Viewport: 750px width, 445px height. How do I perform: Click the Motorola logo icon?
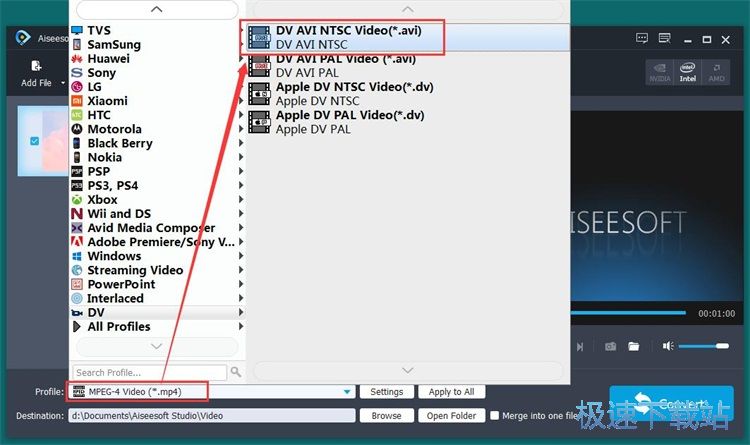click(x=77, y=129)
